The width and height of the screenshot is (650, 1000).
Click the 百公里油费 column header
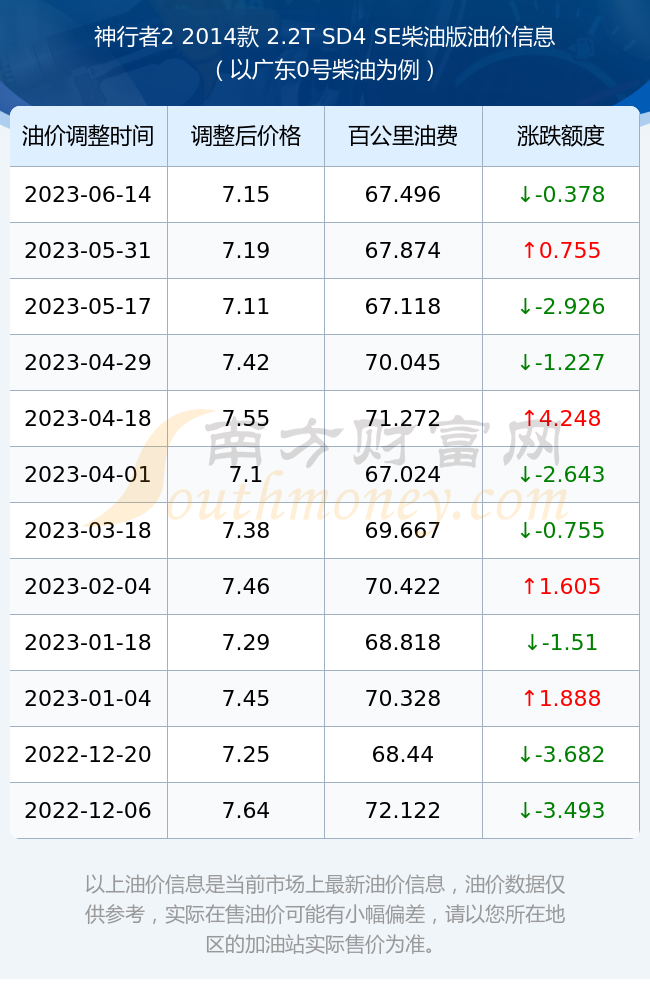403,136
